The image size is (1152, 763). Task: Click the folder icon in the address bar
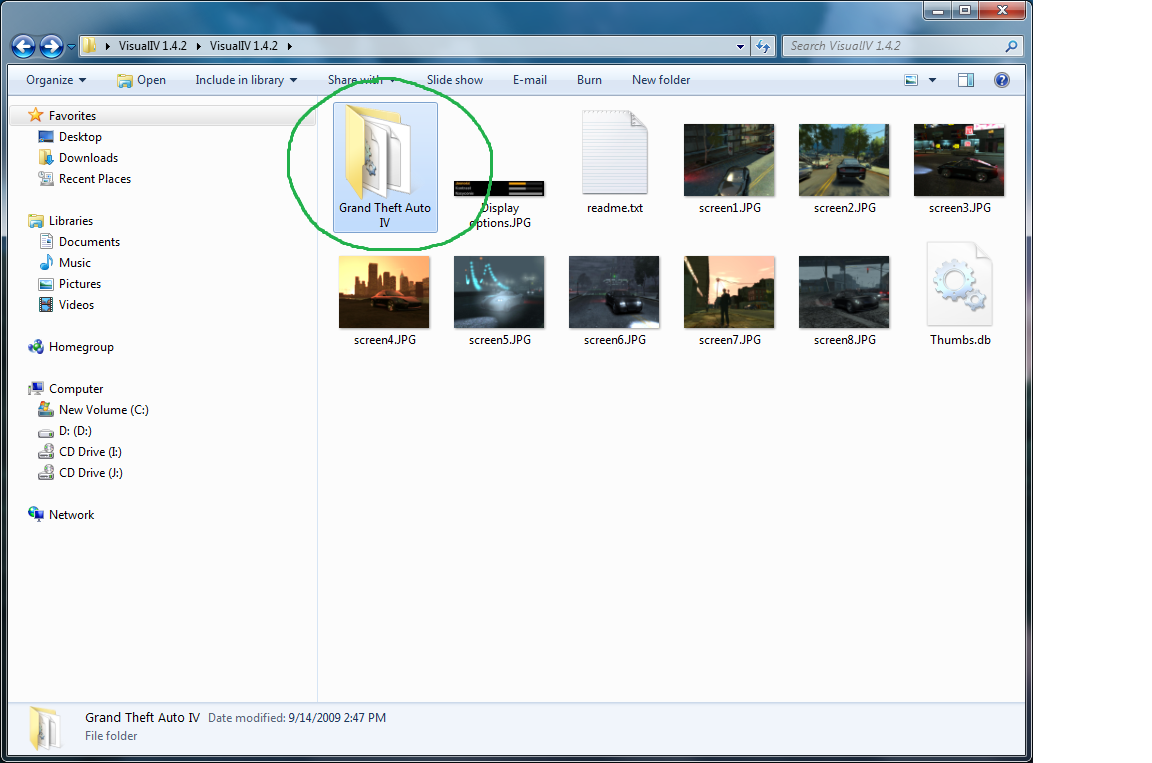[89, 46]
